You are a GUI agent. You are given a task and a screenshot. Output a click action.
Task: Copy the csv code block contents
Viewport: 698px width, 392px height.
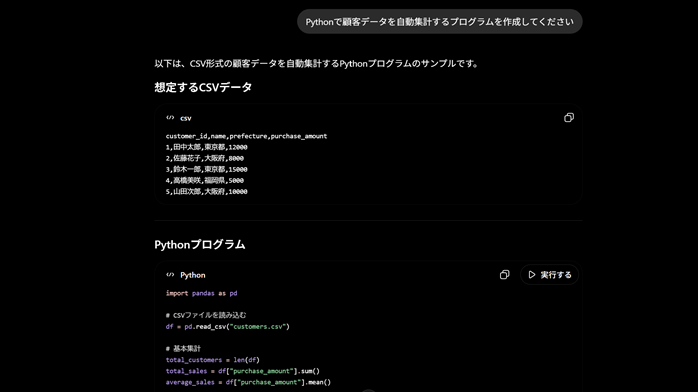point(568,117)
